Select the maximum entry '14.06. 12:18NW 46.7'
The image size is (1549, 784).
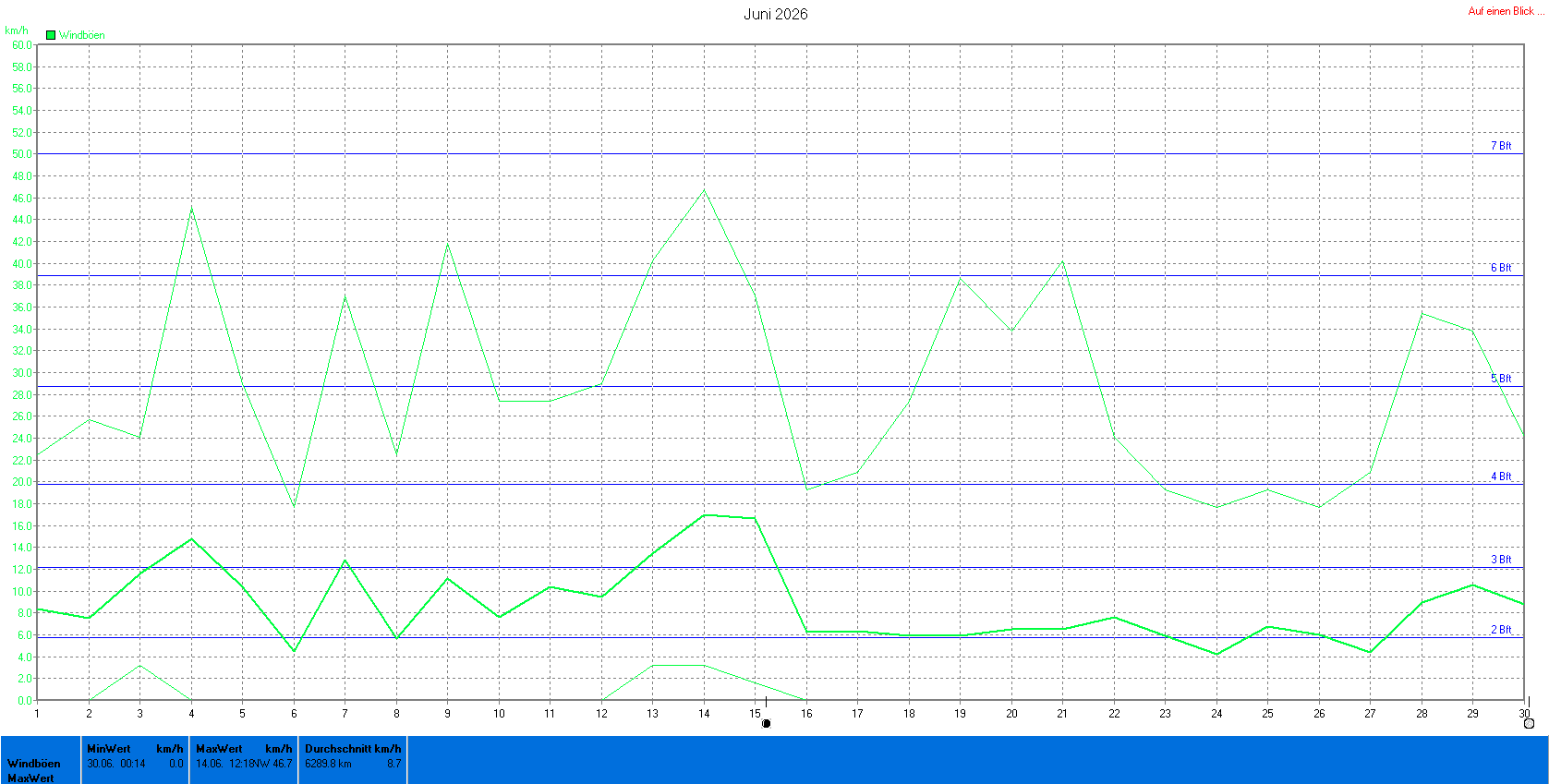(244, 764)
